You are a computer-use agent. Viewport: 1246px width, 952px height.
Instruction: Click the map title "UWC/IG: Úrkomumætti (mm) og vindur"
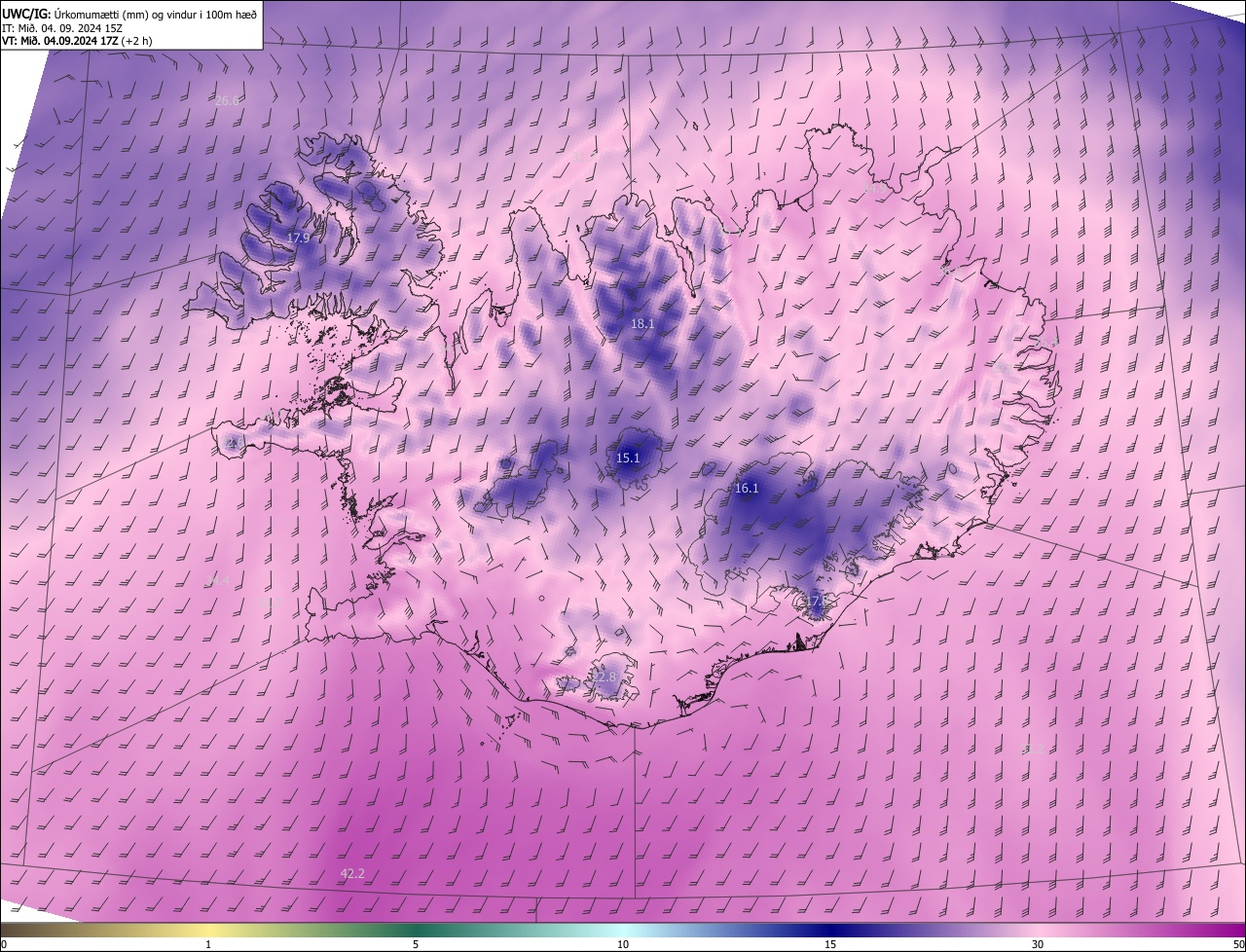click(x=129, y=13)
